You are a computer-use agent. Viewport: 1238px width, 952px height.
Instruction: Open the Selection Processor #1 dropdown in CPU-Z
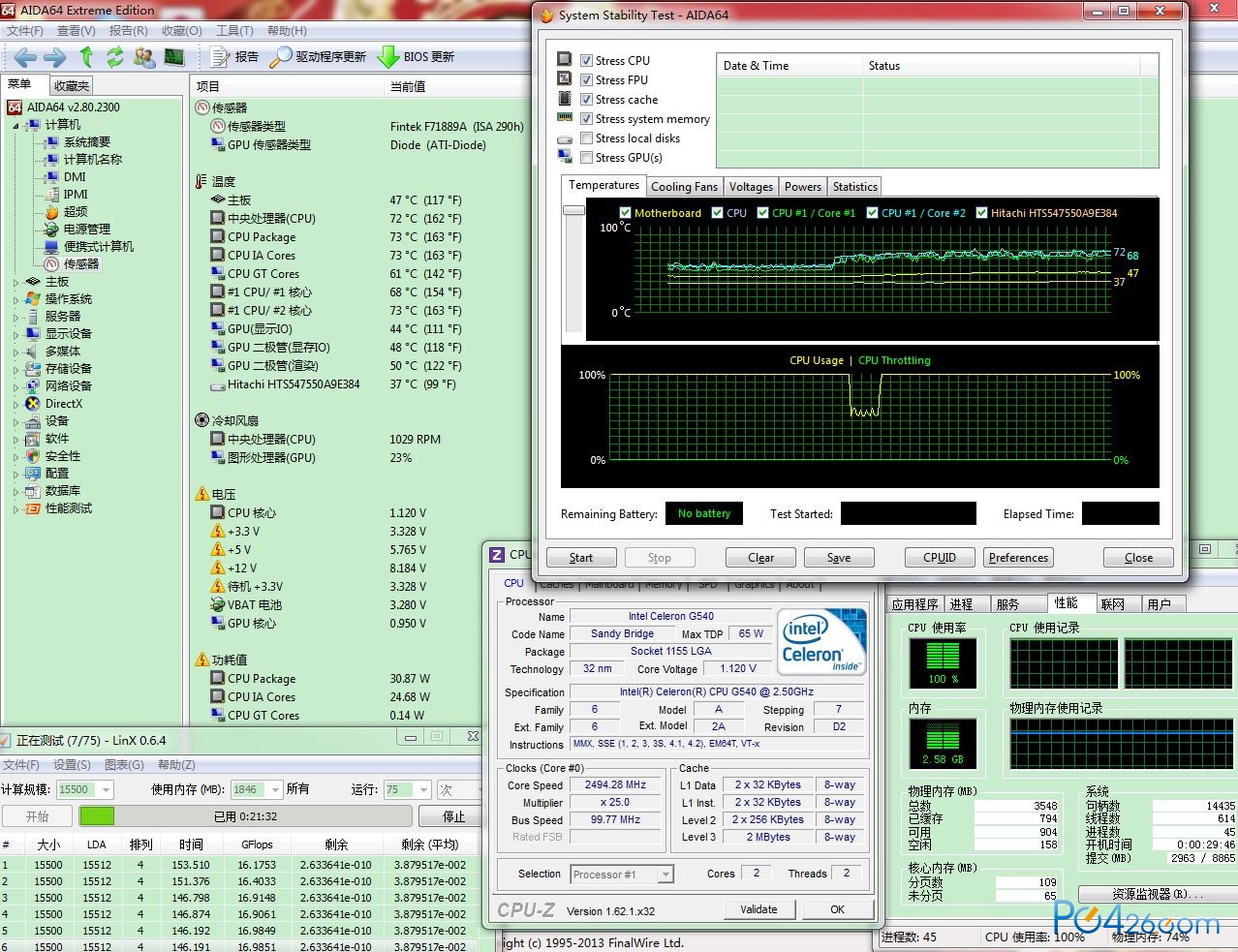click(x=665, y=875)
